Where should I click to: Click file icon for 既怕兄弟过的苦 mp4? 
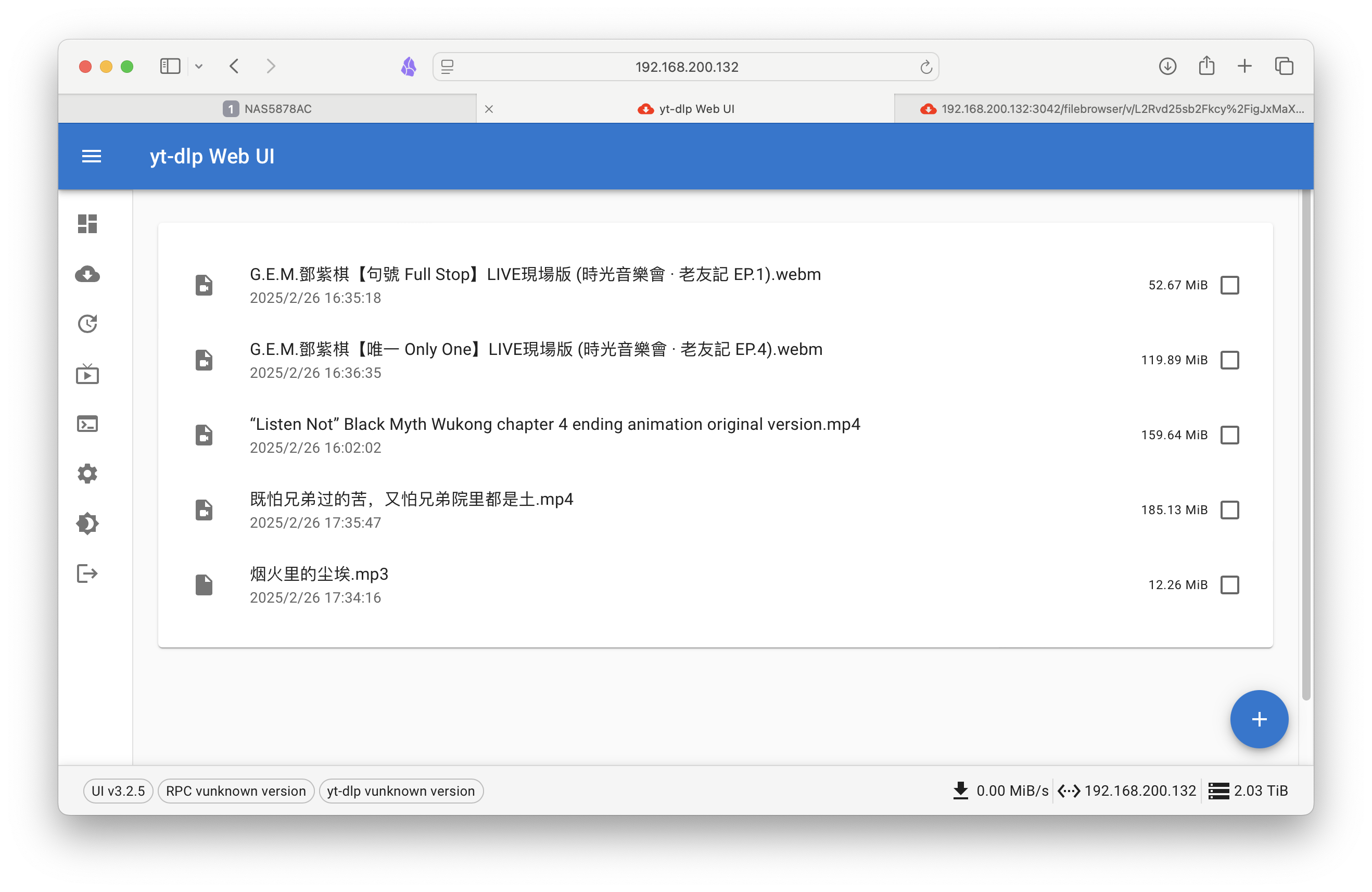[204, 510]
